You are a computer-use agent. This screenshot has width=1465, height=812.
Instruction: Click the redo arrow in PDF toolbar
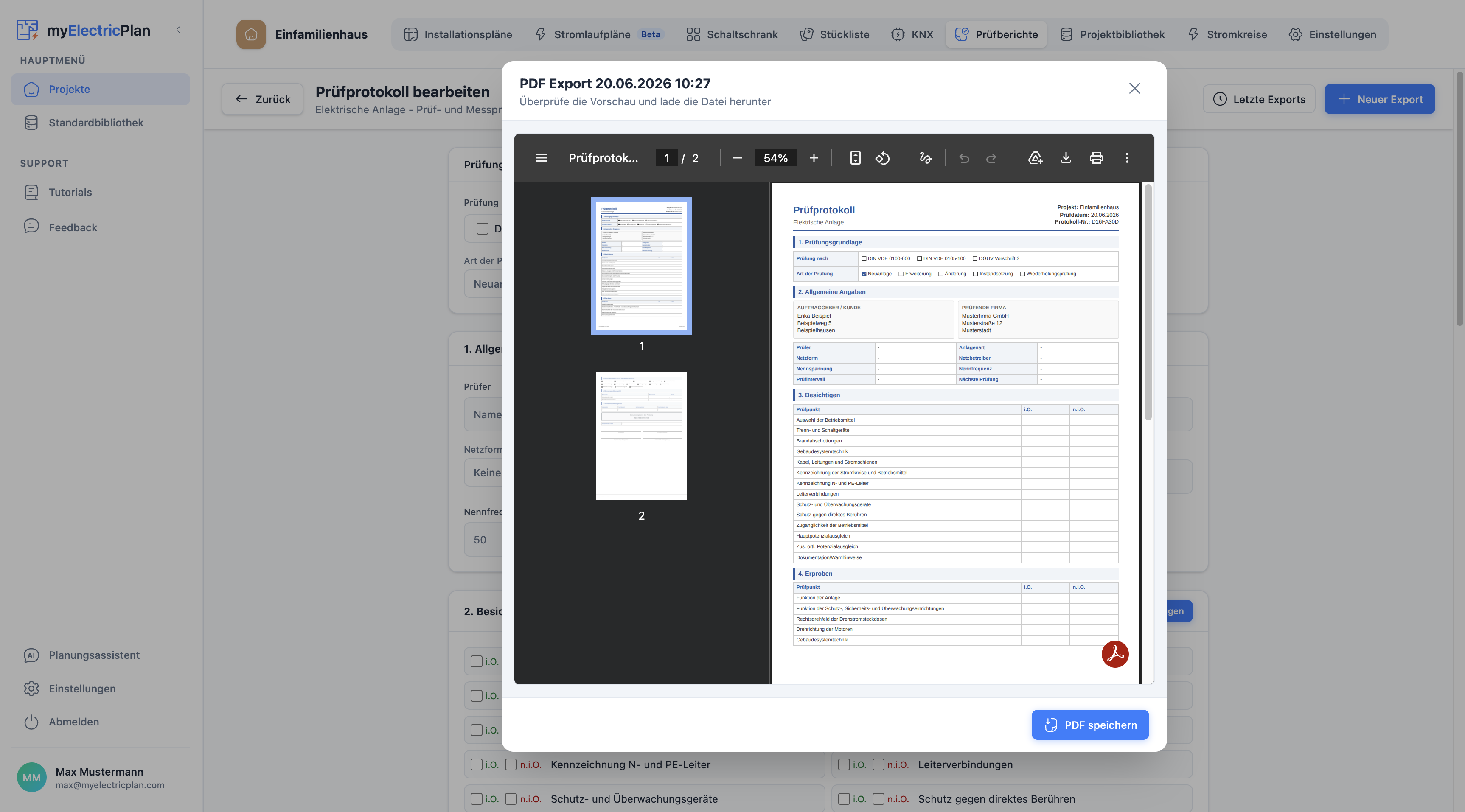click(x=991, y=158)
